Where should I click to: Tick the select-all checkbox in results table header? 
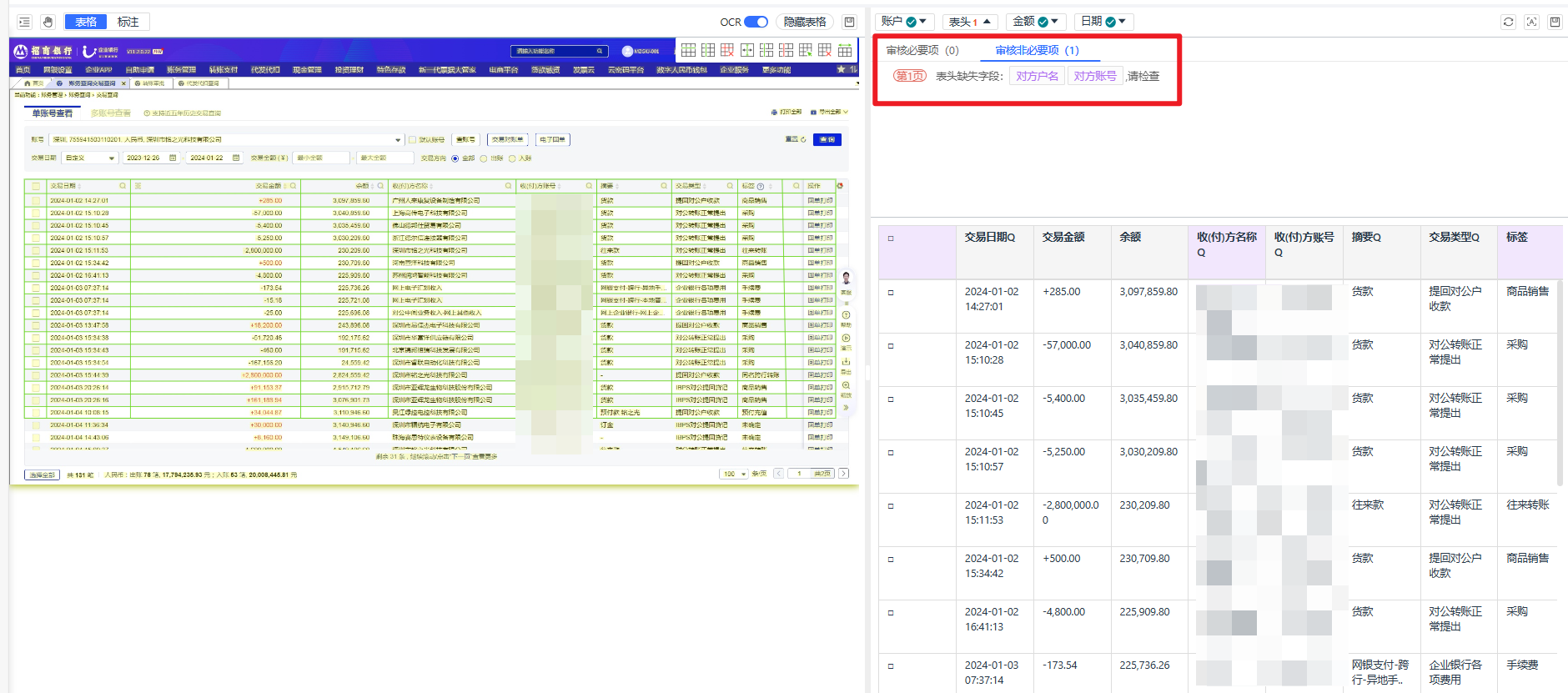pyautogui.click(x=891, y=239)
